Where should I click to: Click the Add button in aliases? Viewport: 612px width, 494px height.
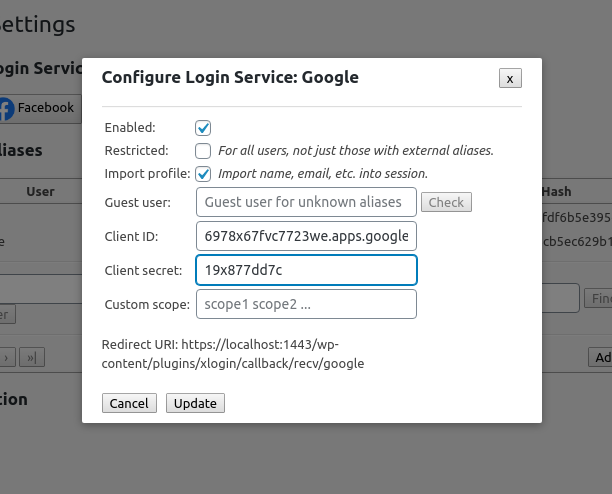point(602,357)
